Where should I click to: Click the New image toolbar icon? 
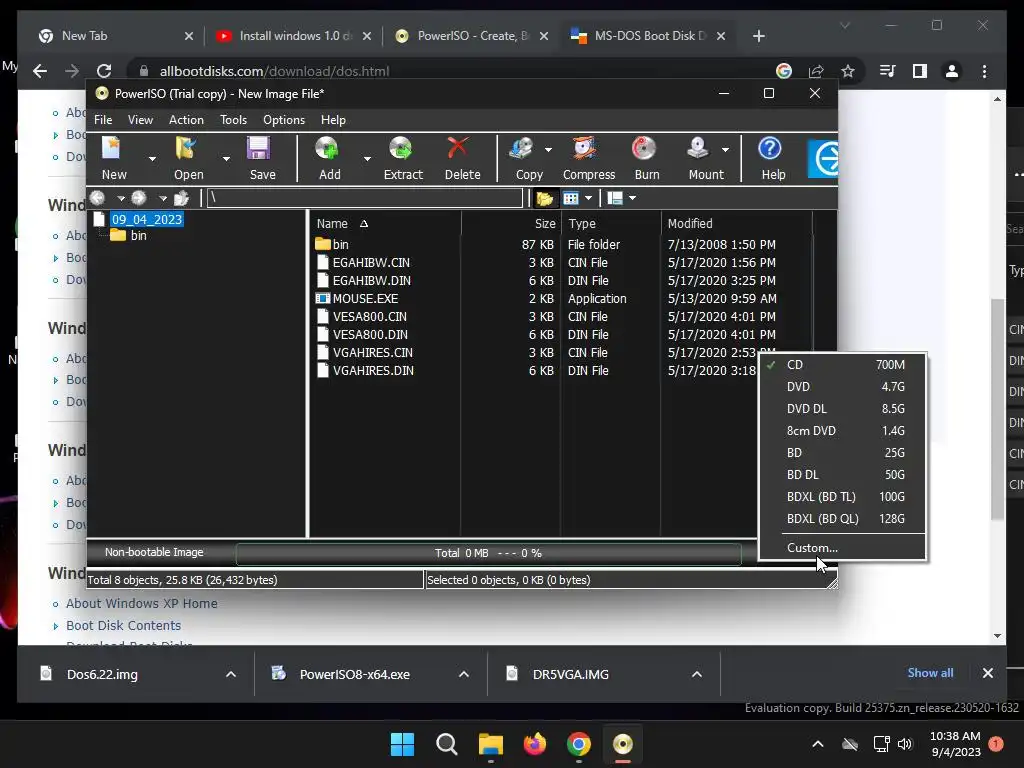112,149
